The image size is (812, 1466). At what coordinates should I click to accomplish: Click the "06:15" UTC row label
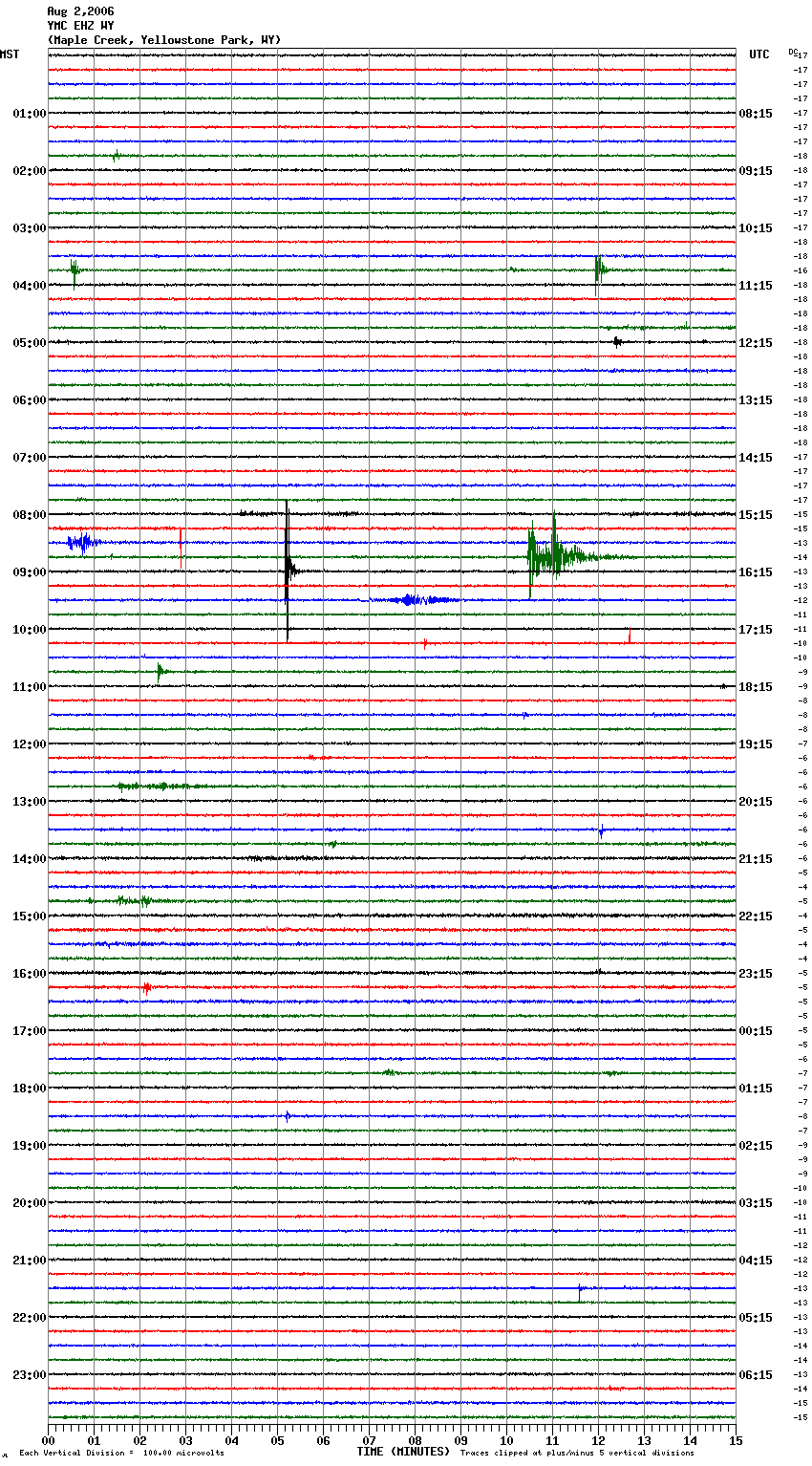(x=756, y=1375)
